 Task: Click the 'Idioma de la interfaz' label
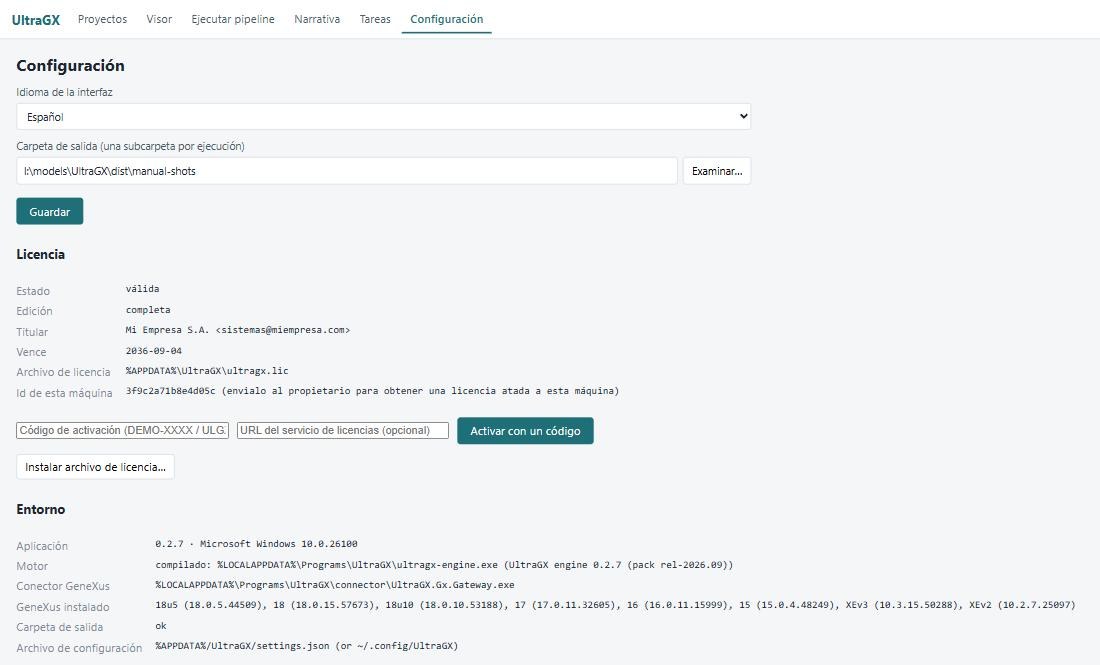pyautogui.click(x=65, y=92)
